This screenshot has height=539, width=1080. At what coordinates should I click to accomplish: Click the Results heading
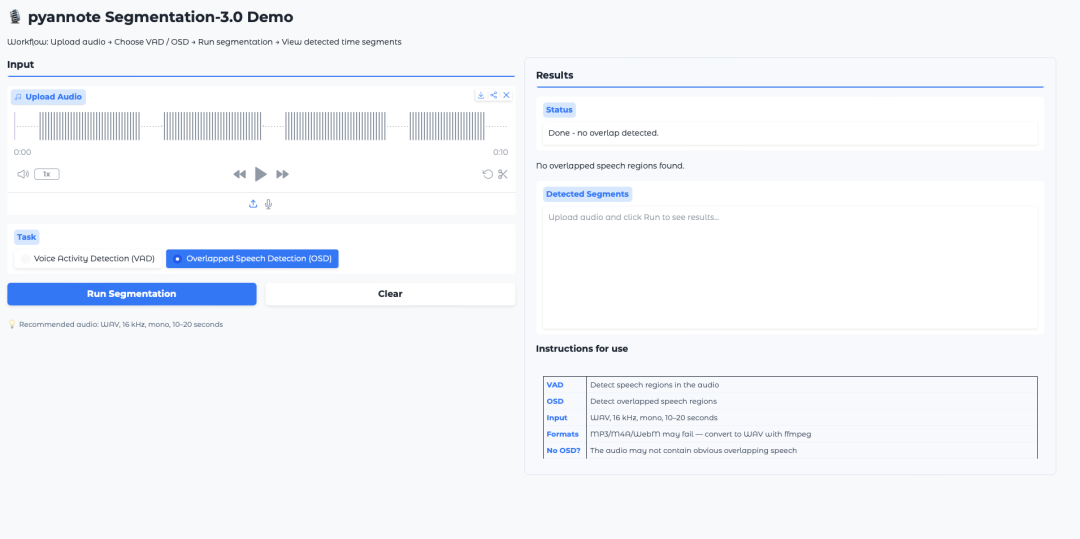(x=554, y=75)
